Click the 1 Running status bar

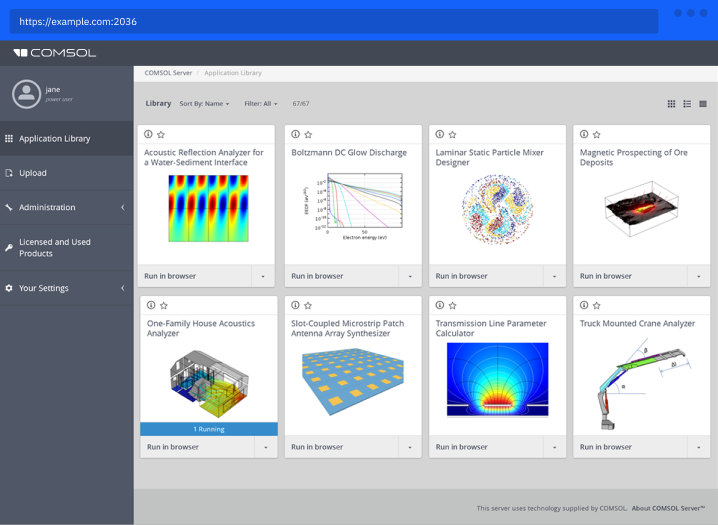tap(209, 429)
